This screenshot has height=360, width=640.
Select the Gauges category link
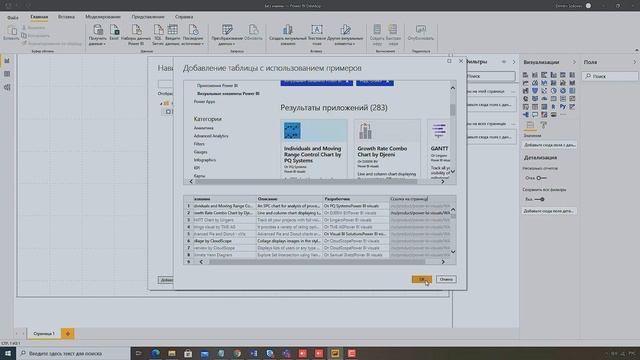(200, 152)
